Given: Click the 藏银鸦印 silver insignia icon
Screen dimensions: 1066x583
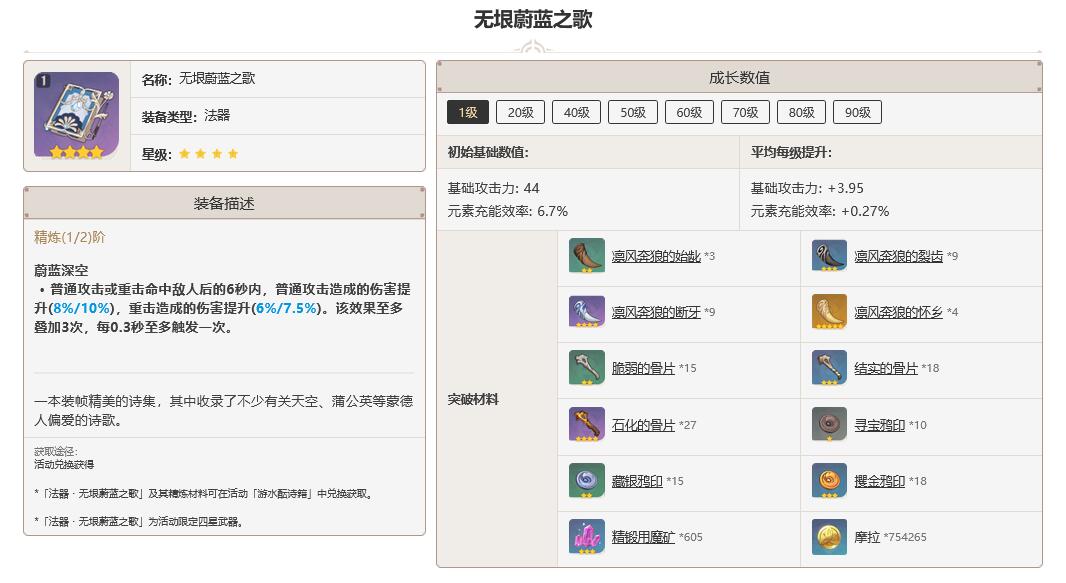Looking at the screenshot, I should (x=587, y=480).
